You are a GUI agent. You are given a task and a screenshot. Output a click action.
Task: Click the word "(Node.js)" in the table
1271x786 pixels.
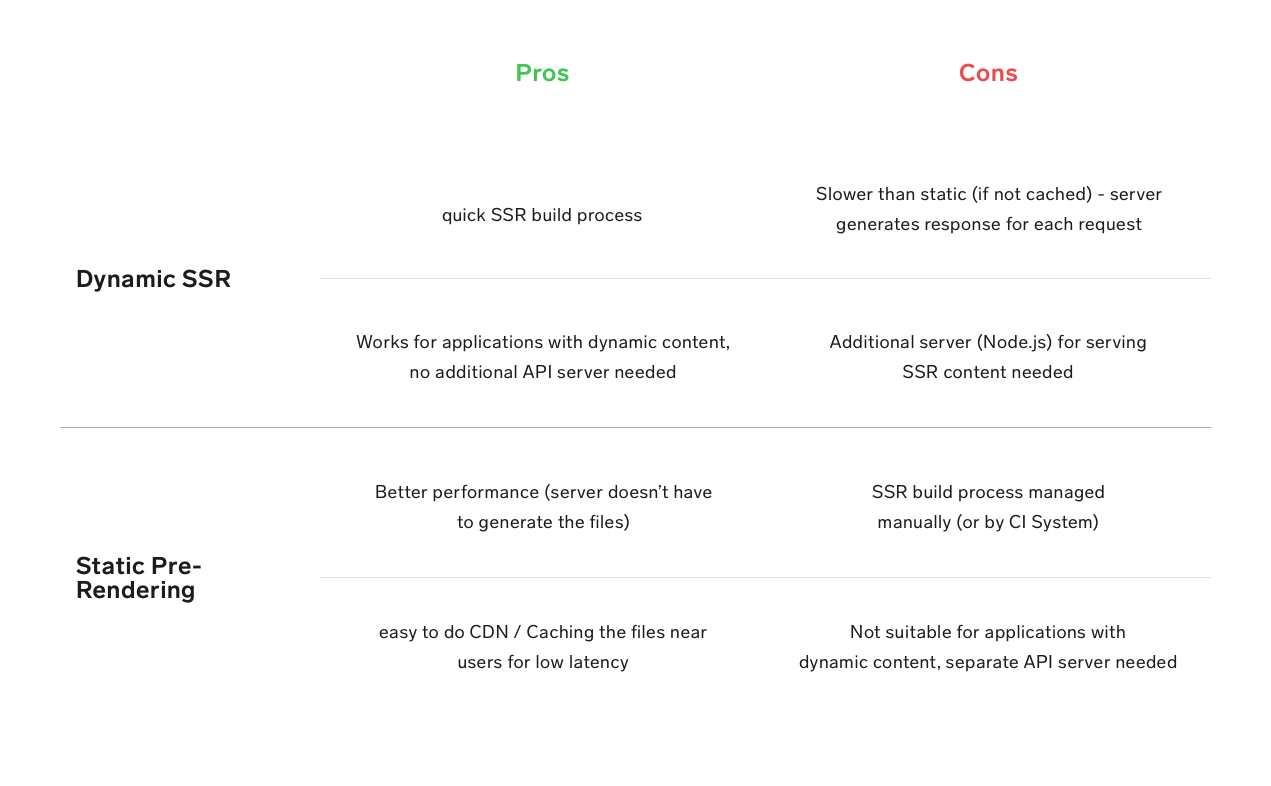coord(1016,342)
